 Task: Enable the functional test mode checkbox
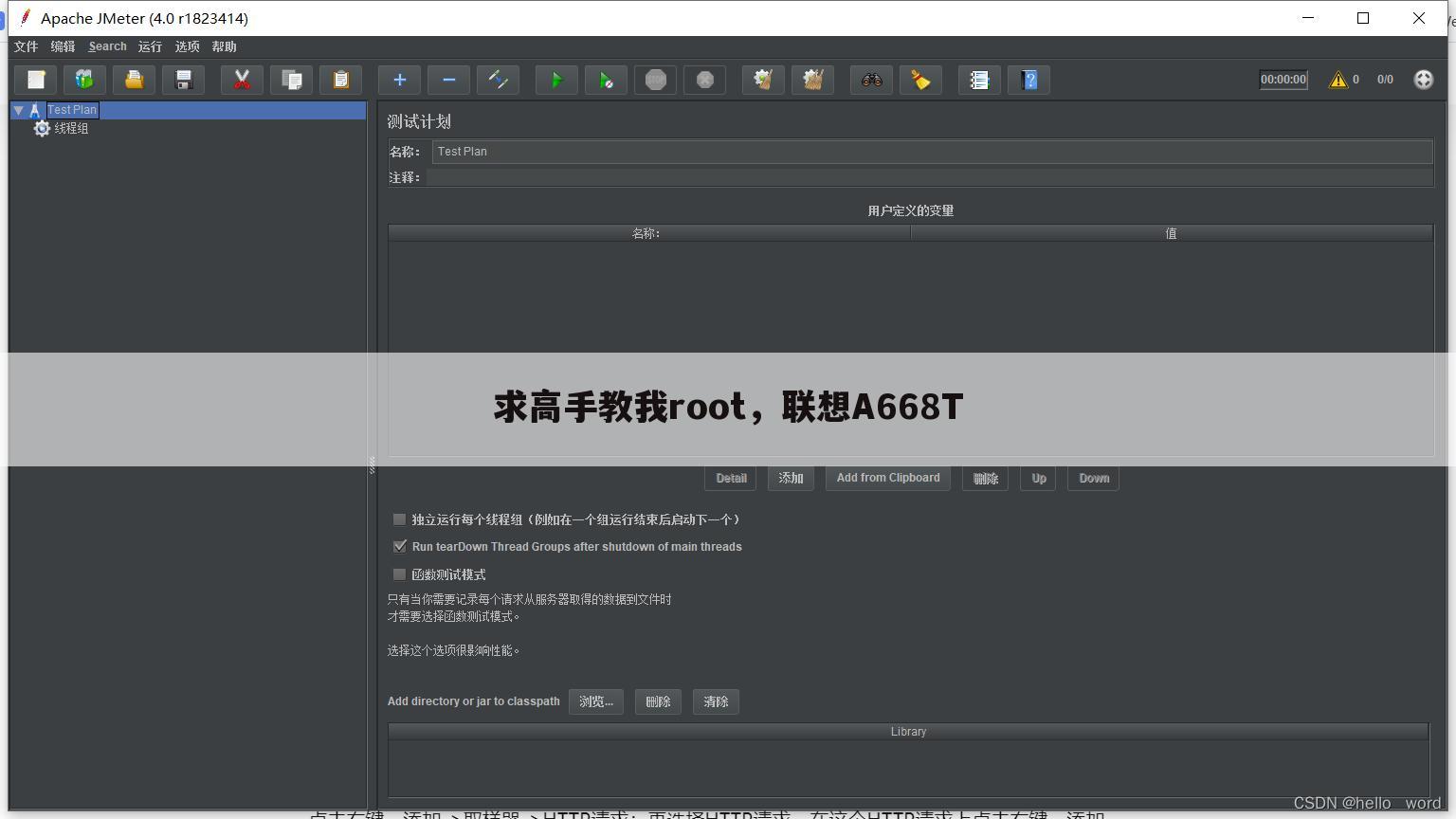point(399,574)
